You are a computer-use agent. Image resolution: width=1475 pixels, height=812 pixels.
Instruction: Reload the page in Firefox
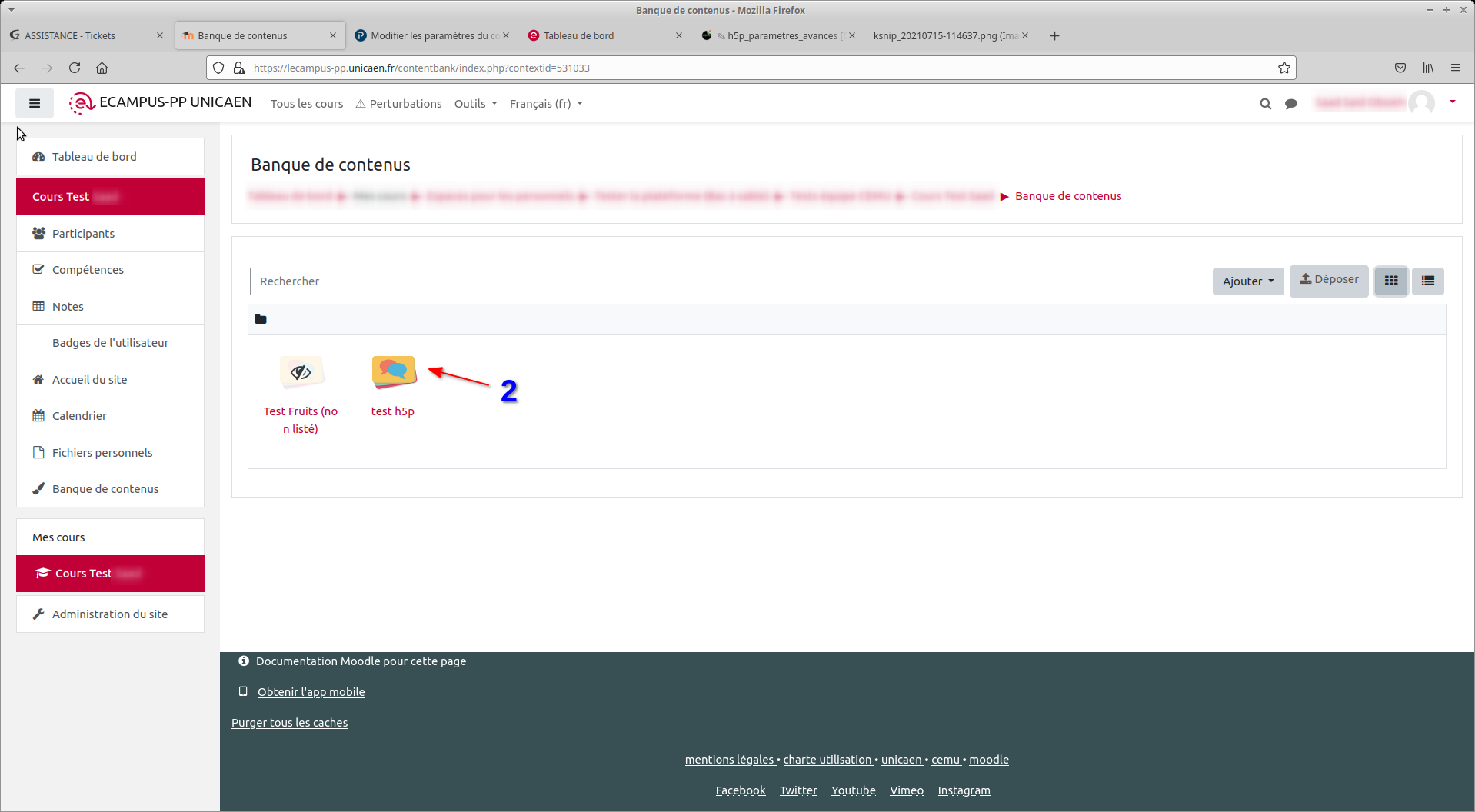click(75, 68)
